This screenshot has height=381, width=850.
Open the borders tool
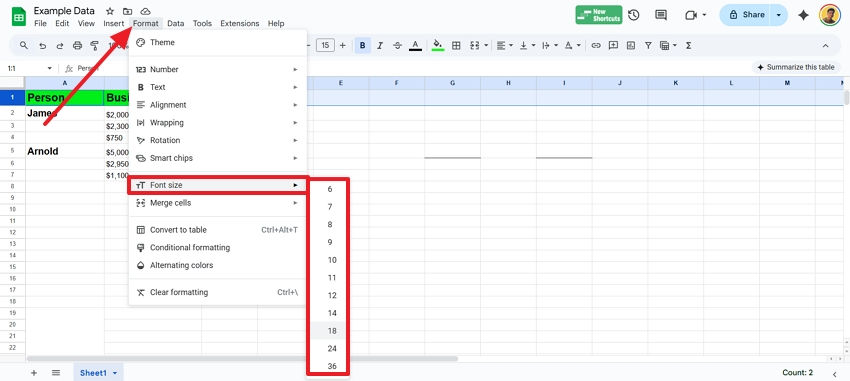coord(456,46)
